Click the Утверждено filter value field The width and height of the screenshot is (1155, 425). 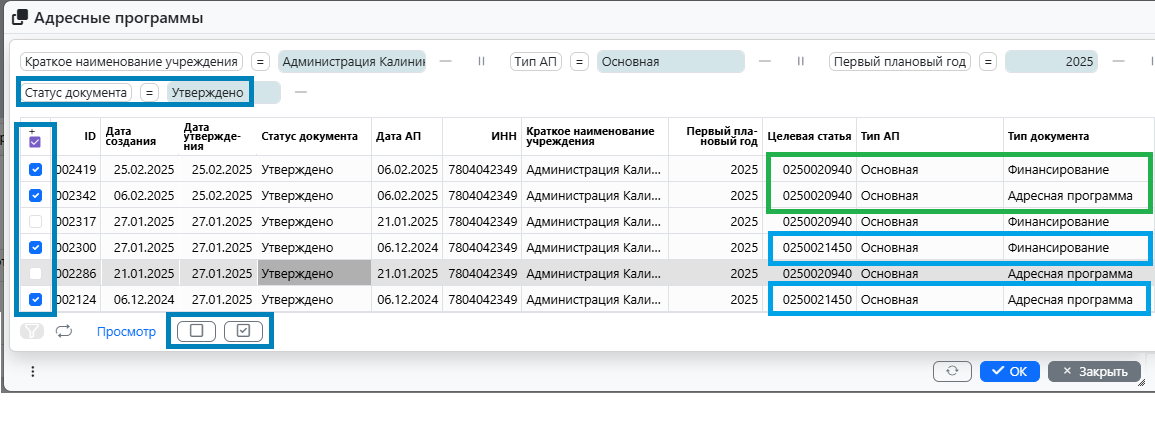click(210, 93)
